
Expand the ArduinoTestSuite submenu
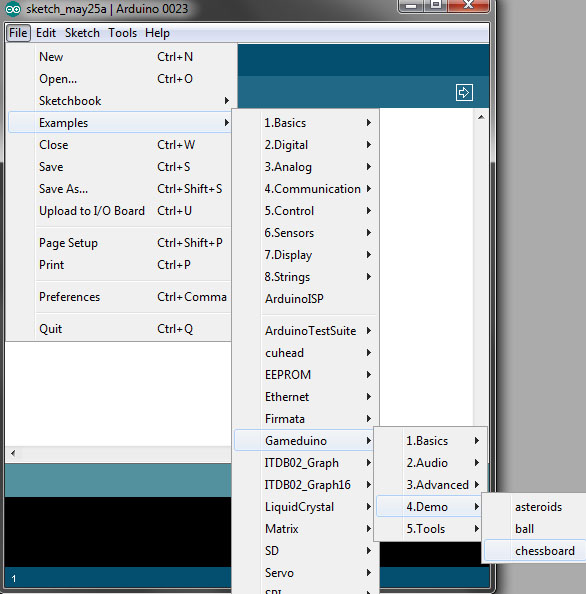coord(306,331)
